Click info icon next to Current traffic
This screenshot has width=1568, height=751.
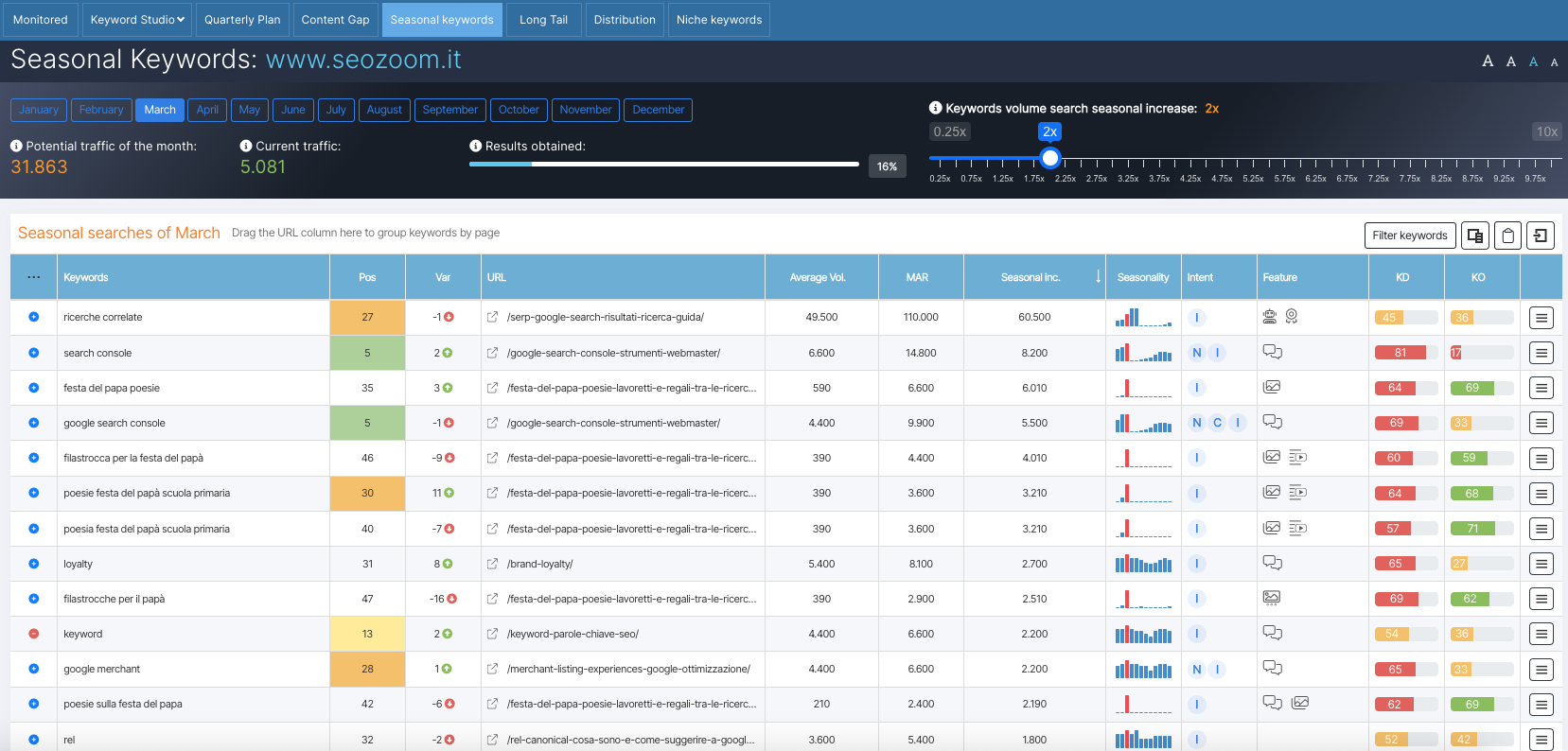[x=246, y=146]
